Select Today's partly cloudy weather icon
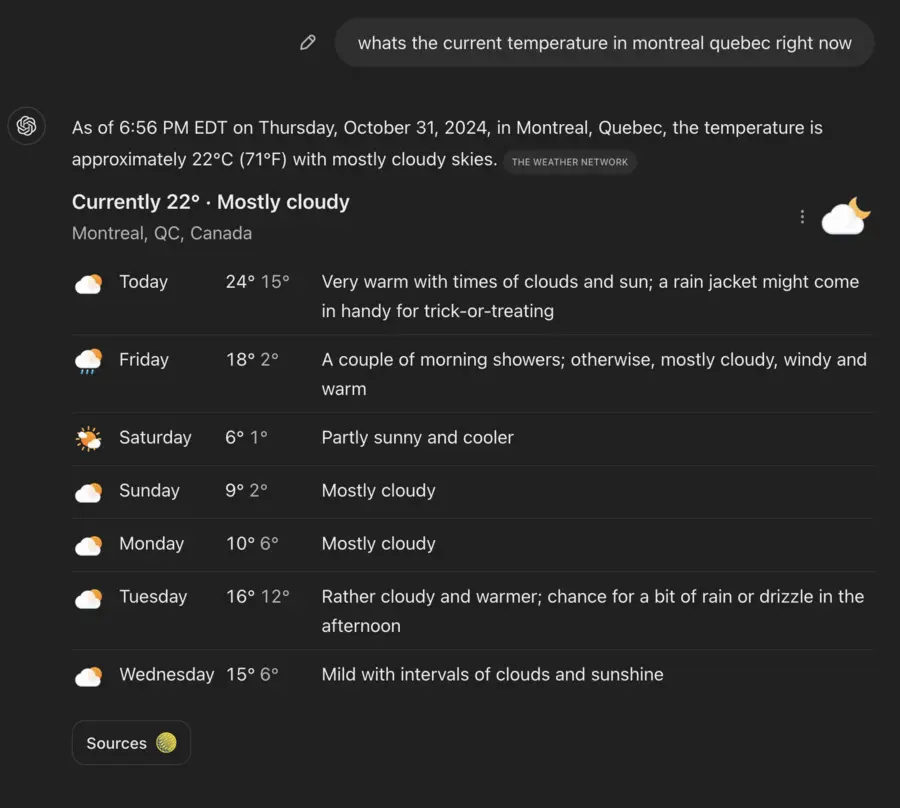This screenshot has height=808, width=900. tap(88, 283)
